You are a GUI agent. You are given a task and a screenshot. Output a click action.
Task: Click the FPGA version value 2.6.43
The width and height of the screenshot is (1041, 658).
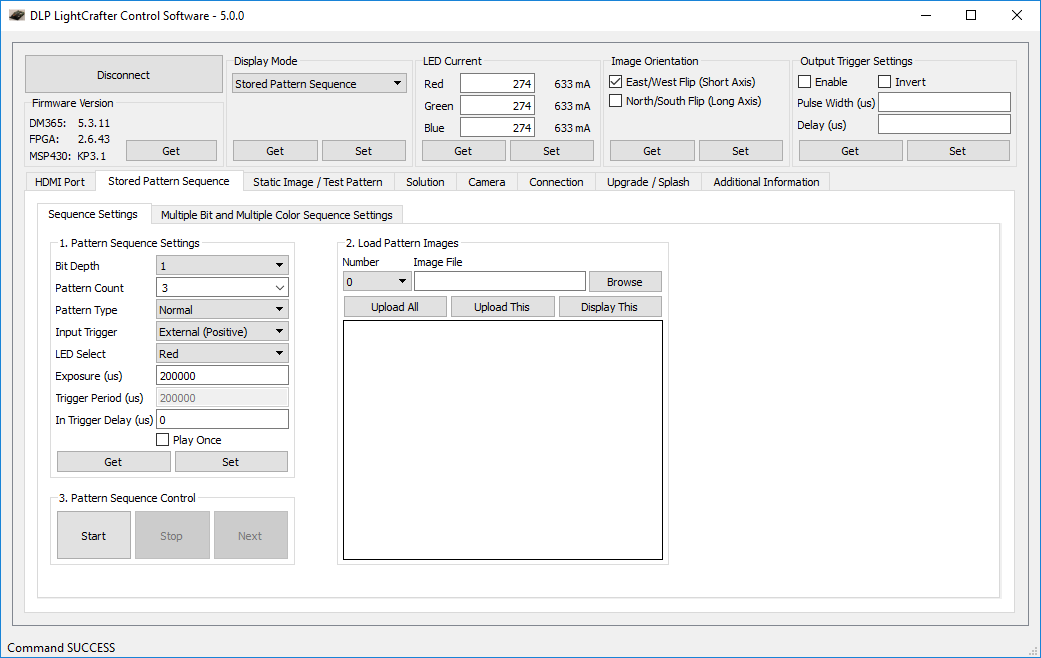tap(94, 139)
